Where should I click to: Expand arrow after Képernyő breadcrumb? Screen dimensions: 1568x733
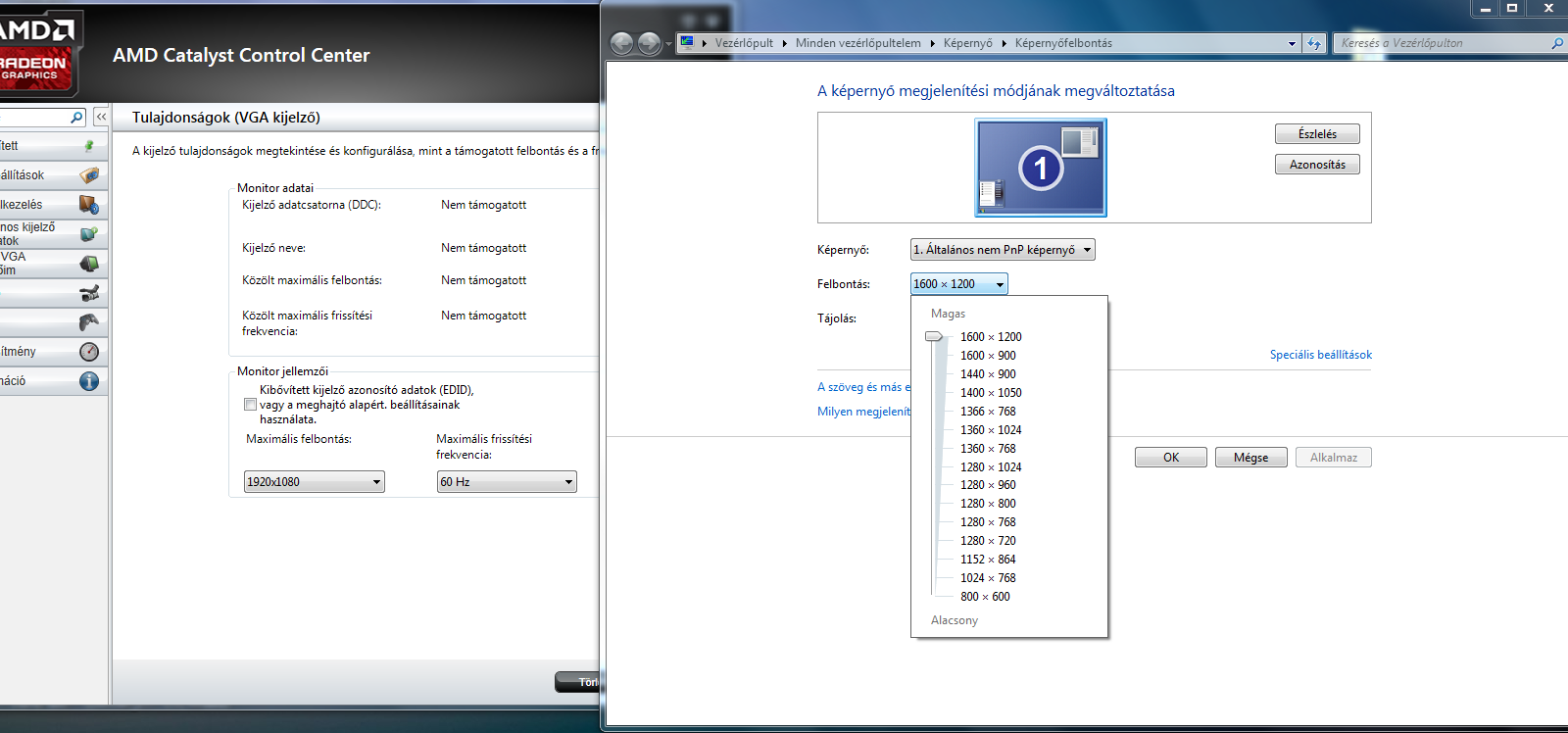1004,43
